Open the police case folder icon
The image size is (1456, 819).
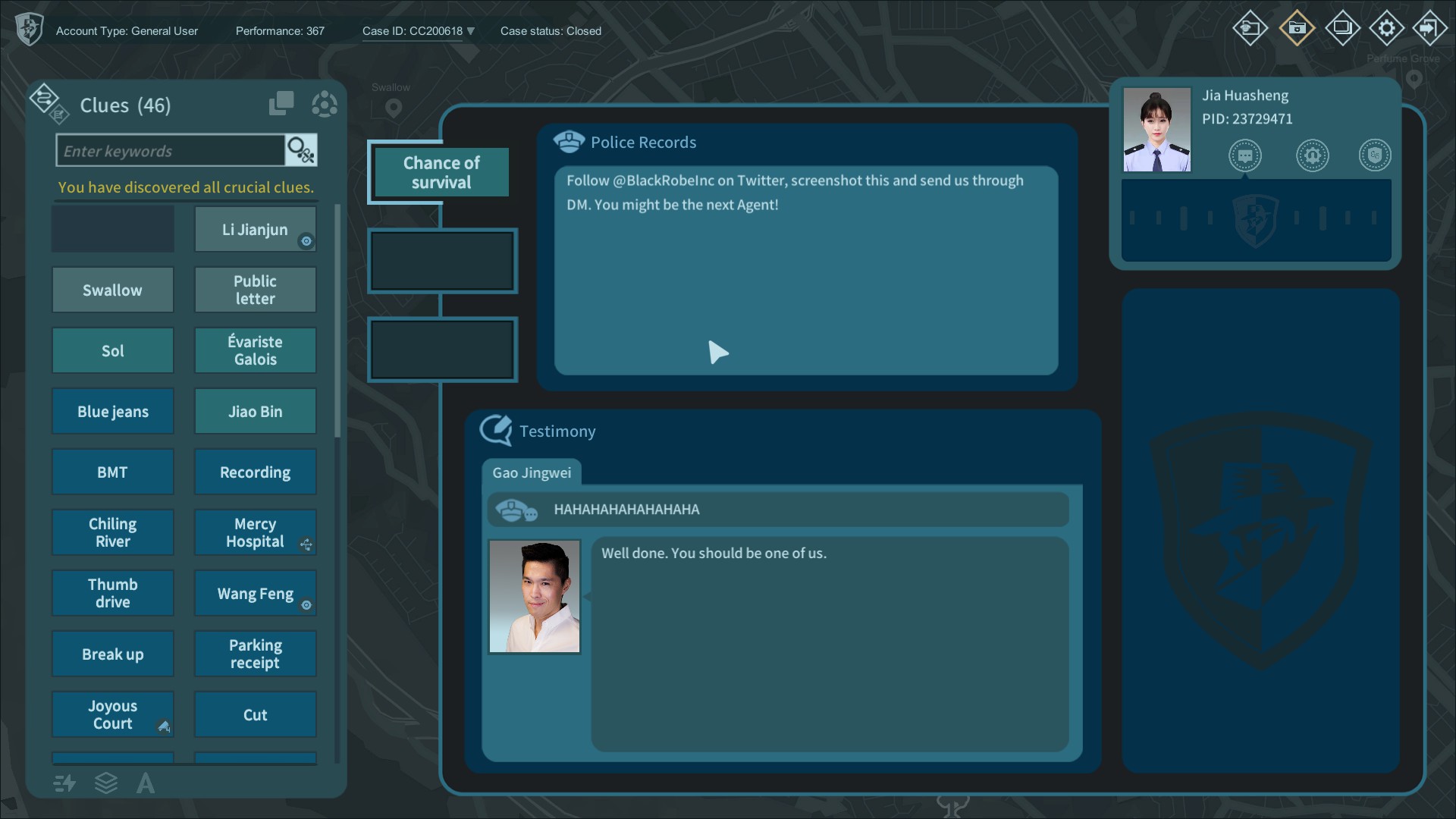pyautogui.click(x=1250, y=29)
